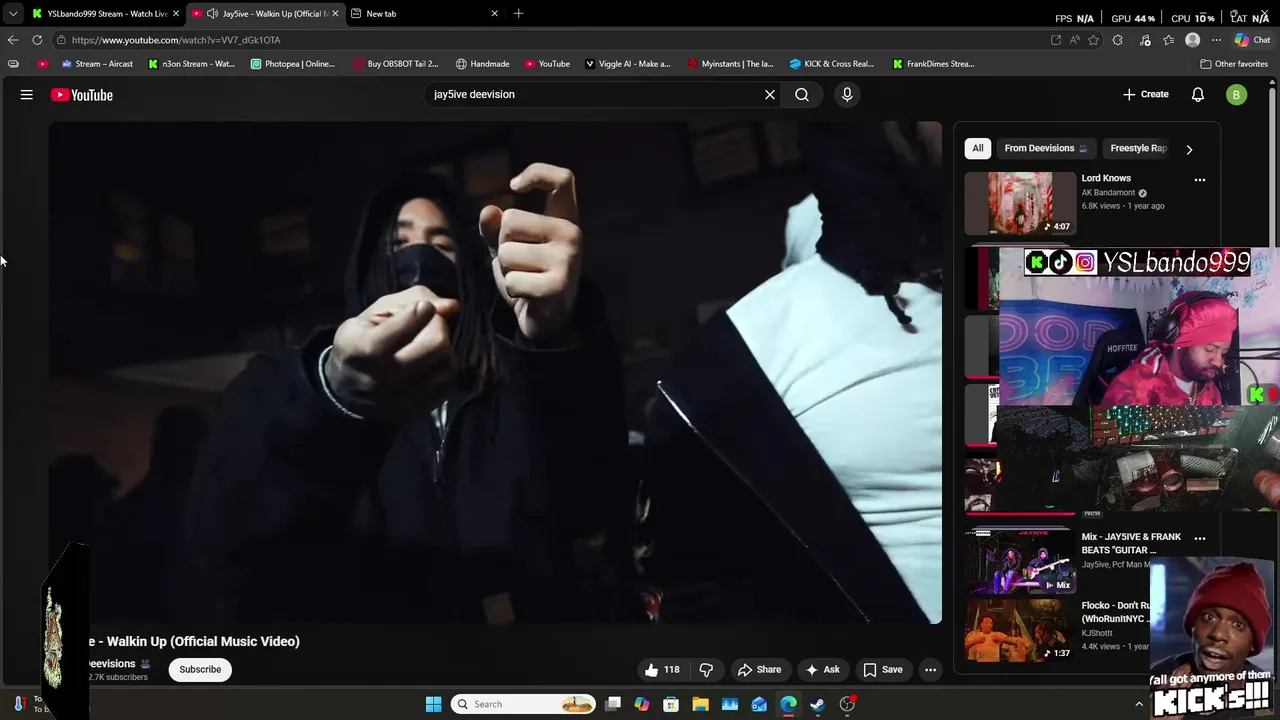Show hidden system tray icons
The width and height of the screenshot is (1280, 720).
coord(1138,704)
